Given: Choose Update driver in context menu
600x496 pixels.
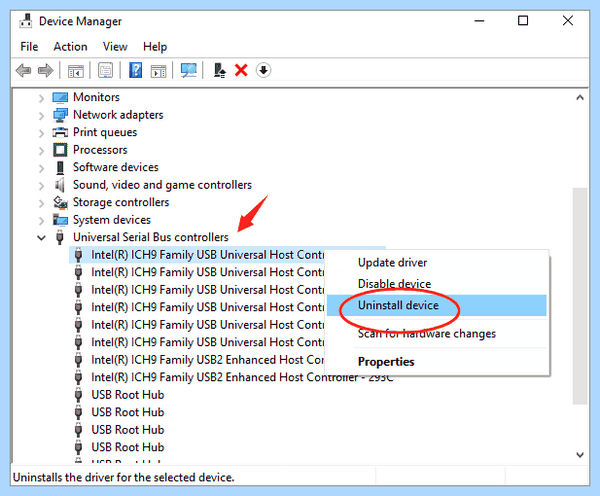Looking at the screenshot, I should click(x=392, y=263).
